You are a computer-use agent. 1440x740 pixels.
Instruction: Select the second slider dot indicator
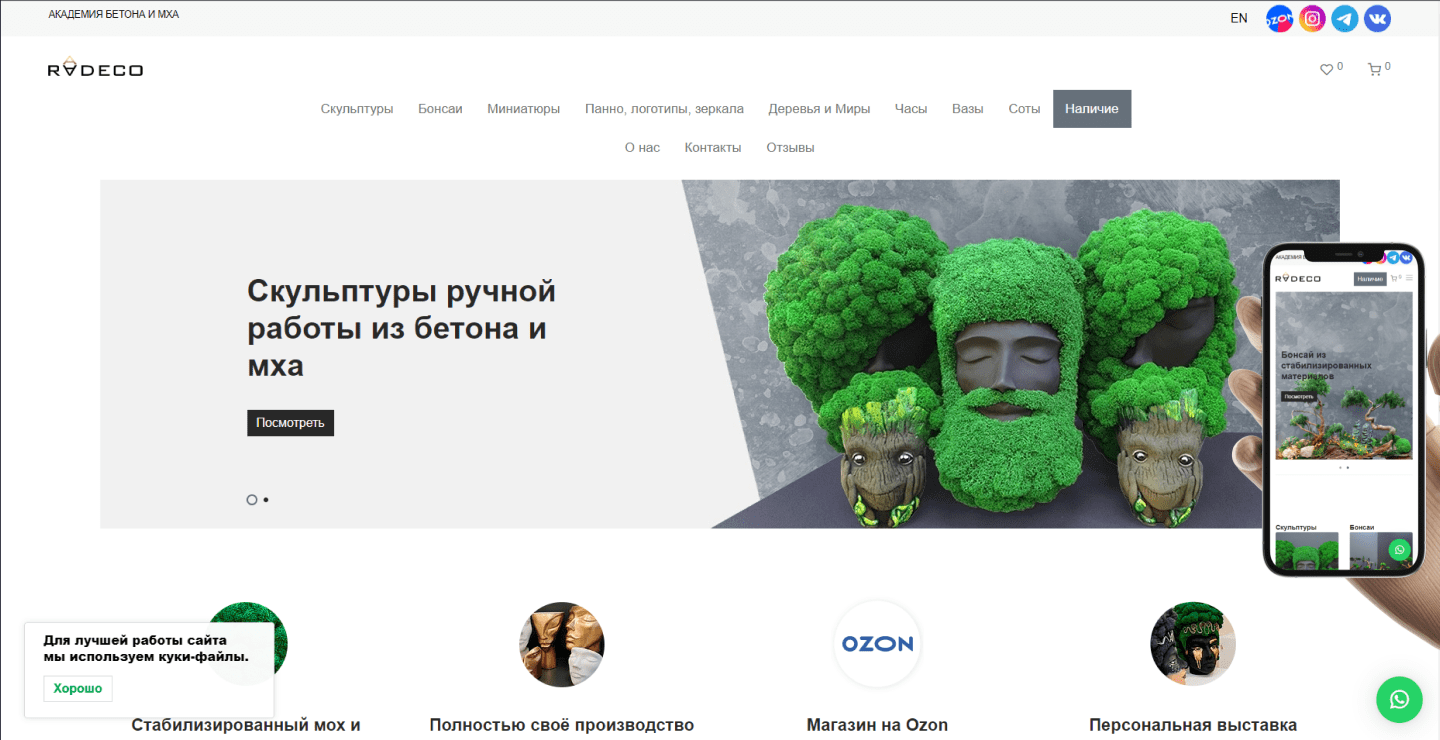tap(266, 499)
